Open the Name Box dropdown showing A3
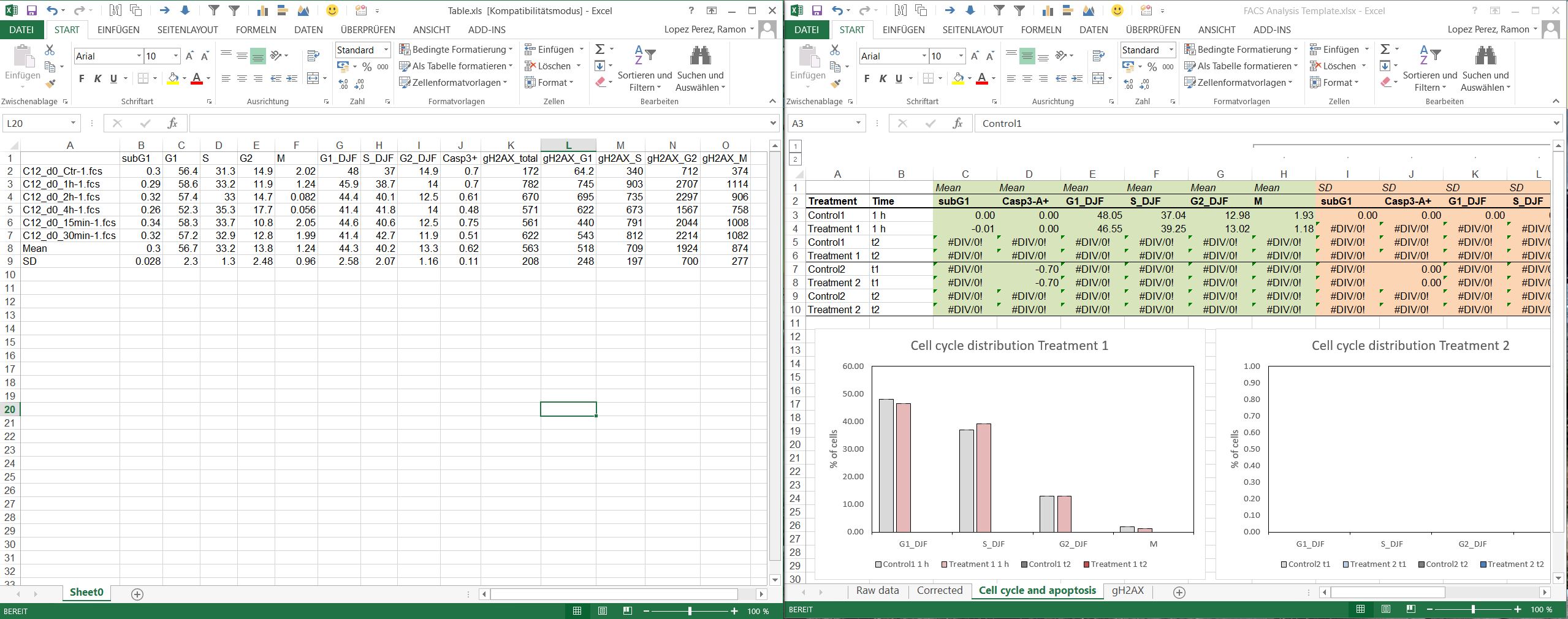Image resolution: width=1568 pixels, height=619 pixels. [x=858, y=123]
